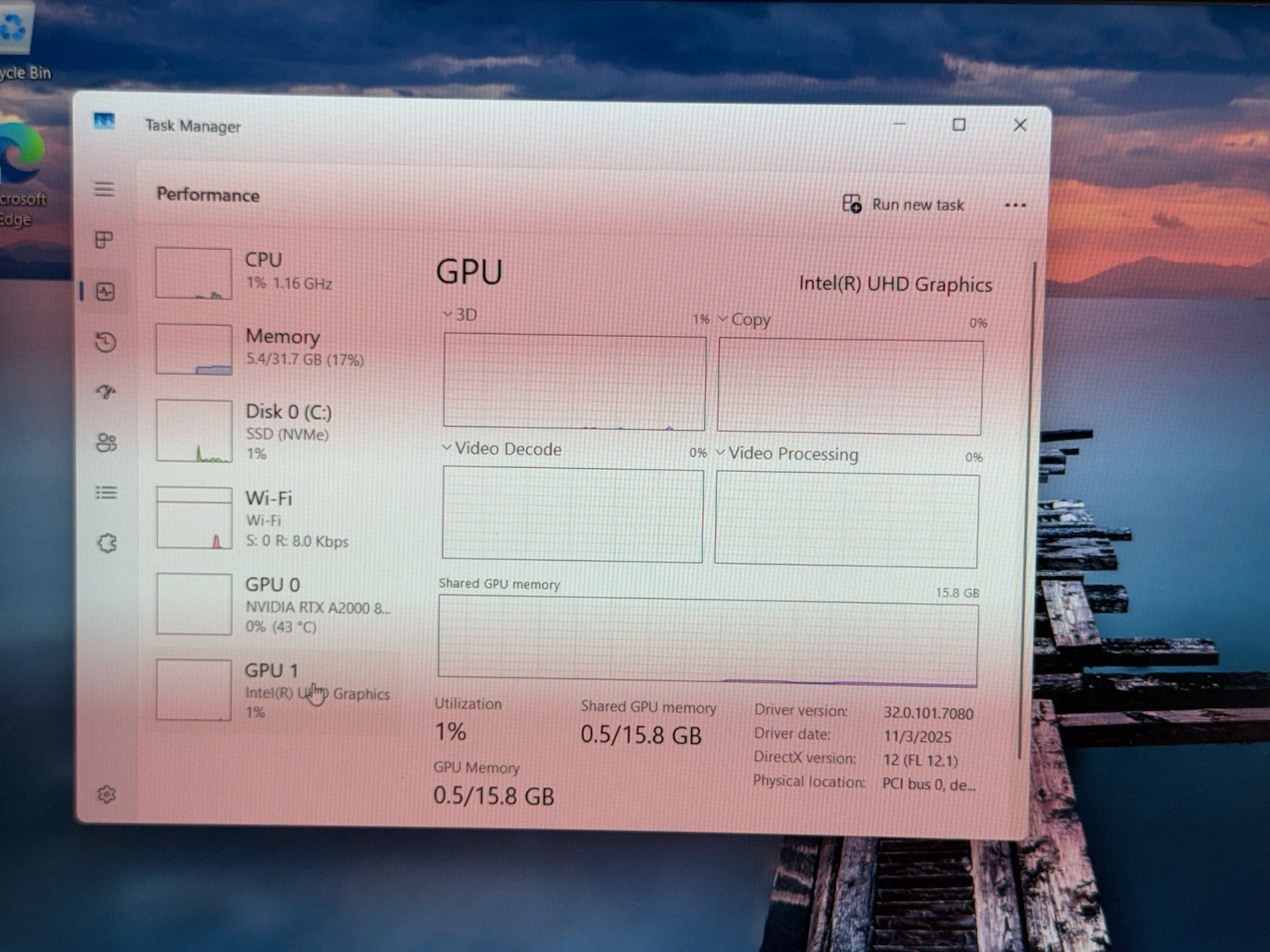This screenshot has width=1270, height=952.
Task: Open the Services page icon
Action: click(x=107, y=543)
